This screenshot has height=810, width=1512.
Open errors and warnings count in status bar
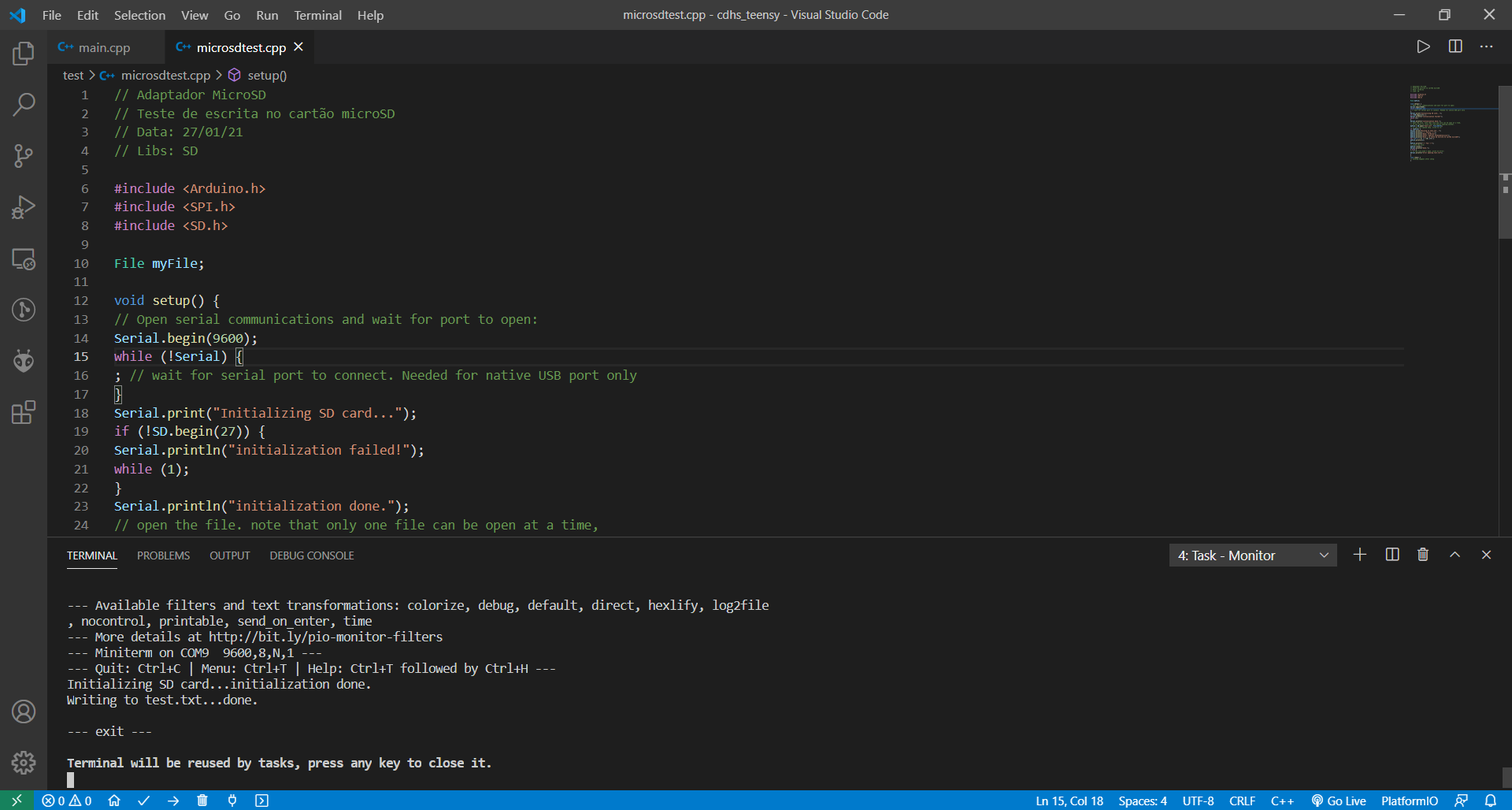click(67, 801)
